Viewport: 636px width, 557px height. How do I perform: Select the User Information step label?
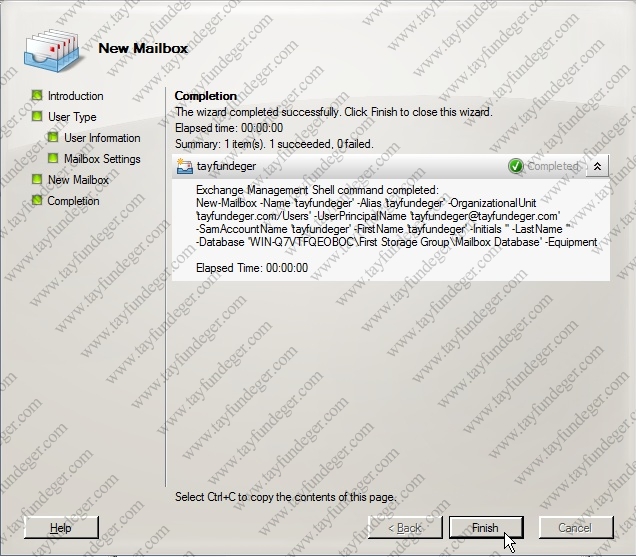(x=102, y=138)
